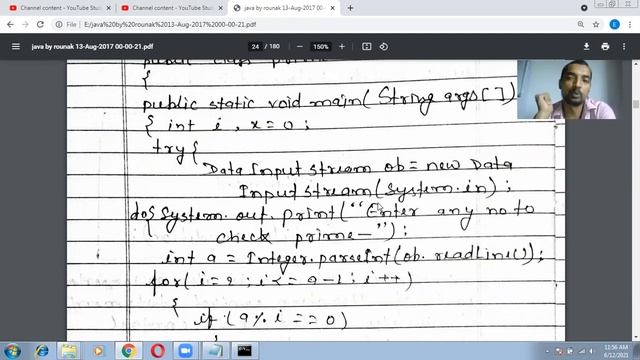
Task: Open command prompt window from taskbar
Action: click(244, 351)
